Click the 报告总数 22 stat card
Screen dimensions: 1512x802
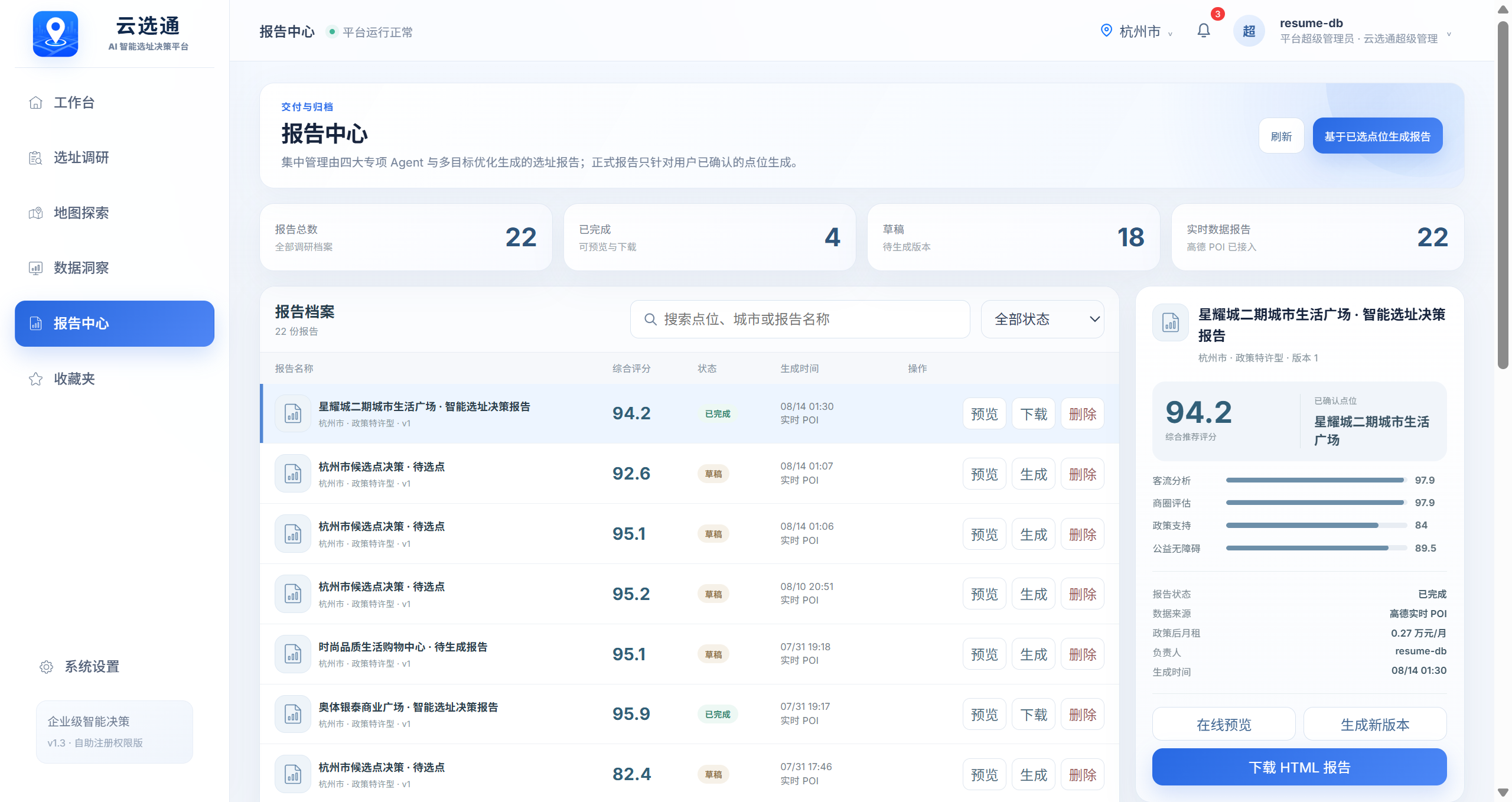click(x=406, y=237)
